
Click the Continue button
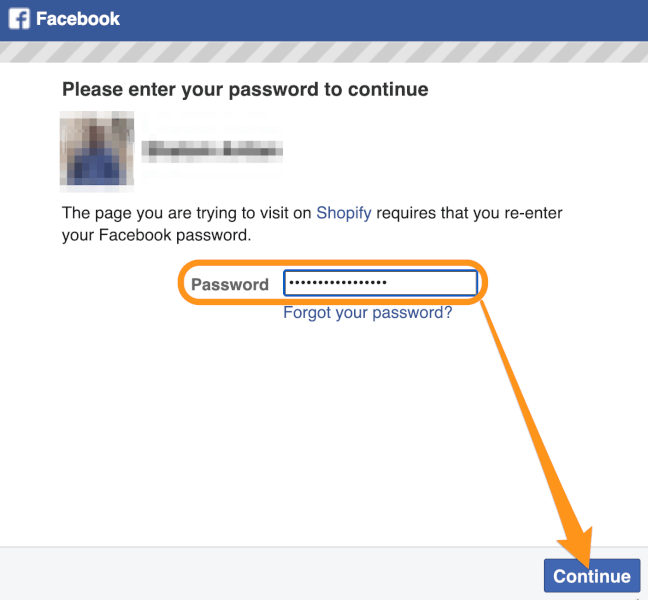(592, 576)
